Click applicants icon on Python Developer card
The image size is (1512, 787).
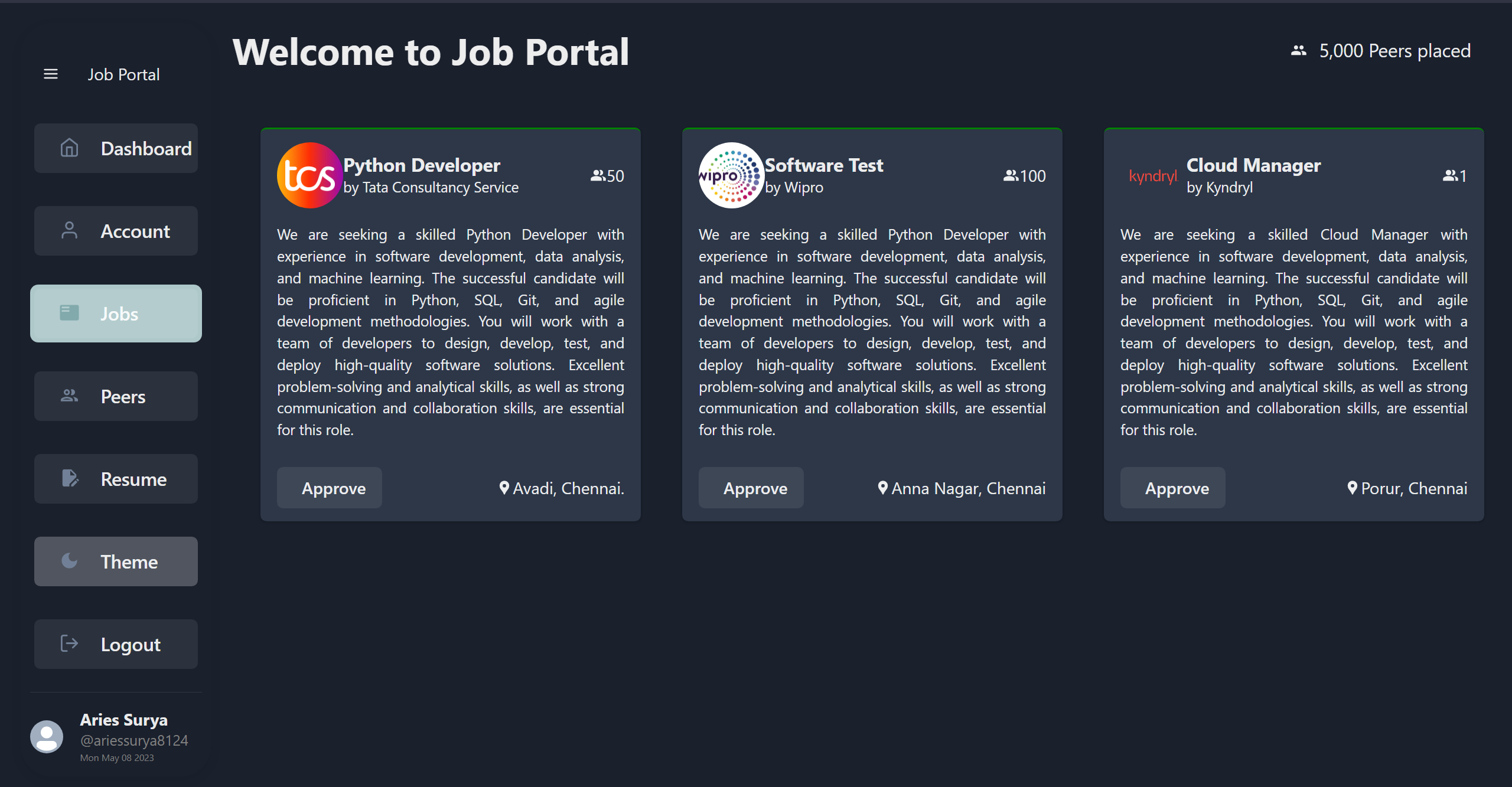coord(598,176)
